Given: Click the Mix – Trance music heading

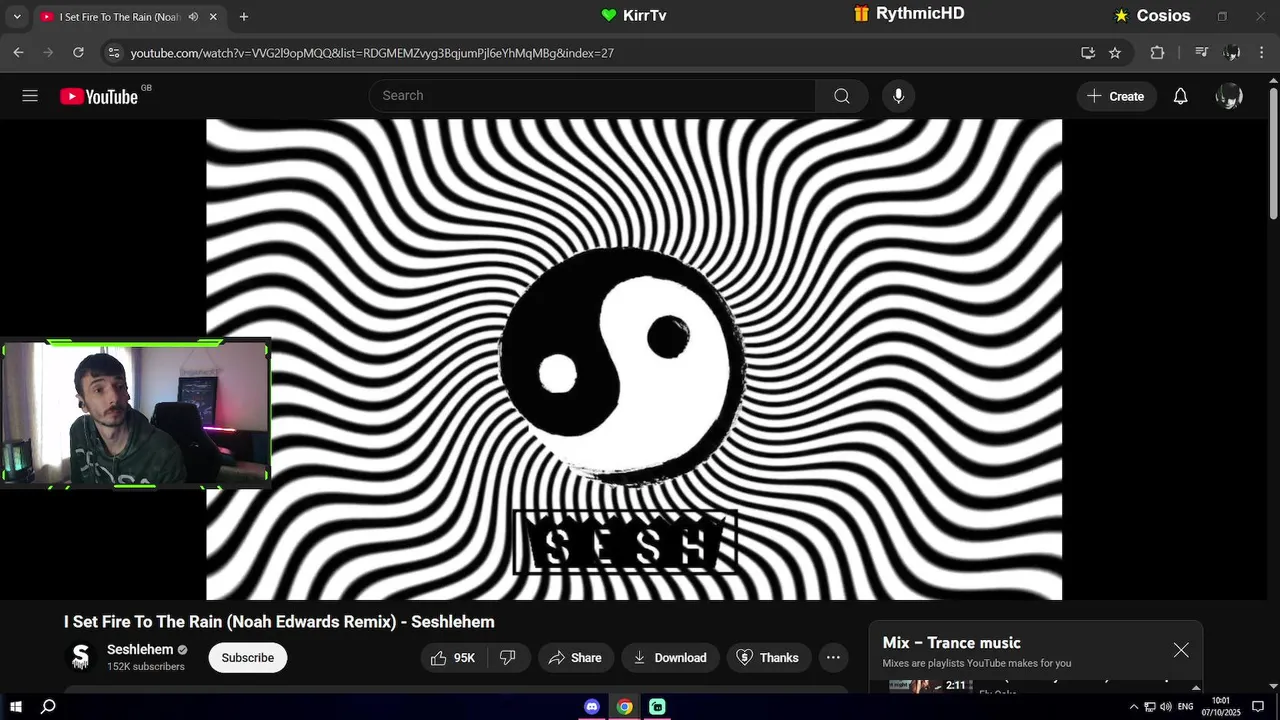Looking at the screenshot, I should (x=952, y=643).
